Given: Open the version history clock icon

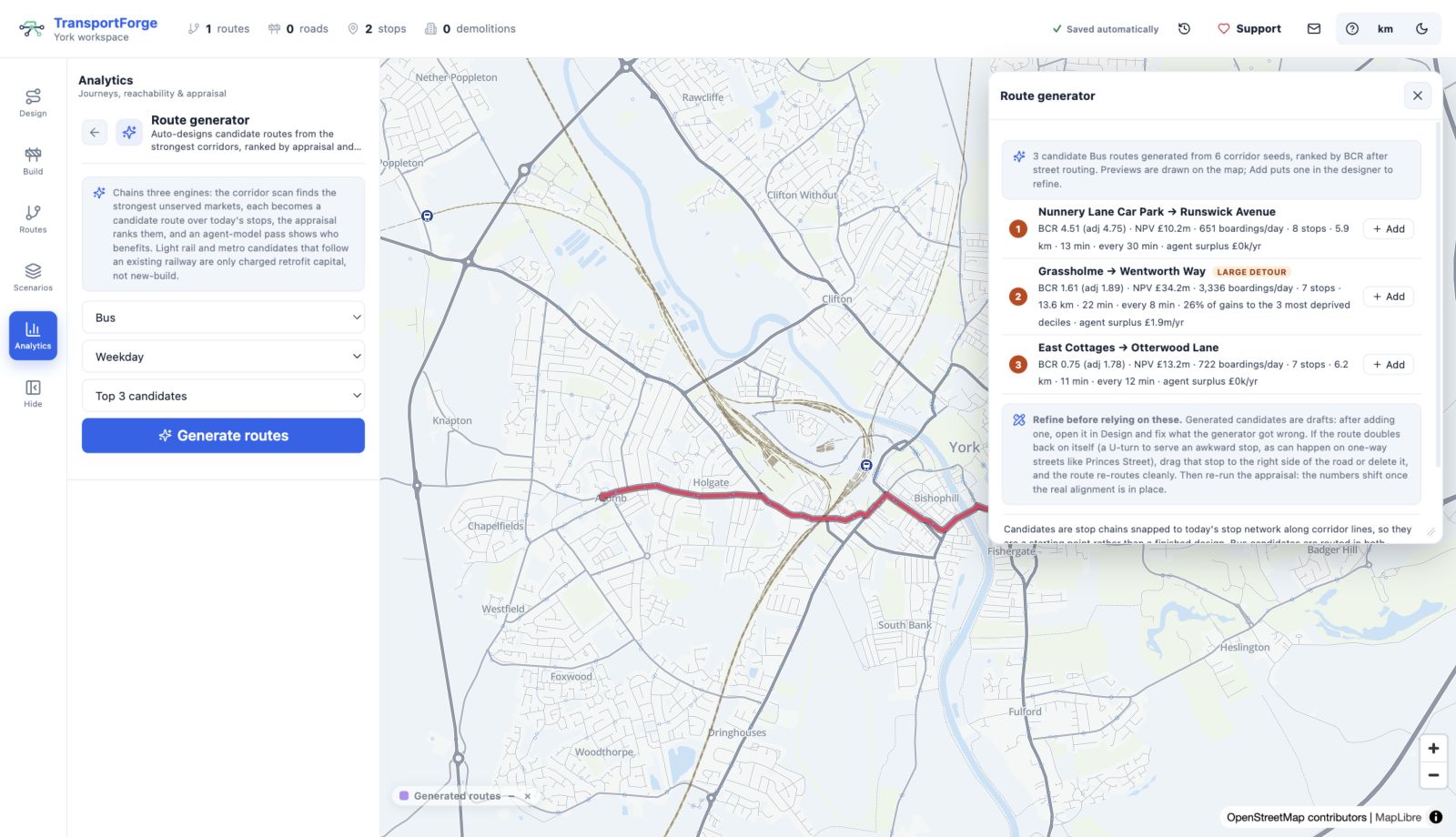Looking at the screenshot, I should click(x=1184, y=29).
